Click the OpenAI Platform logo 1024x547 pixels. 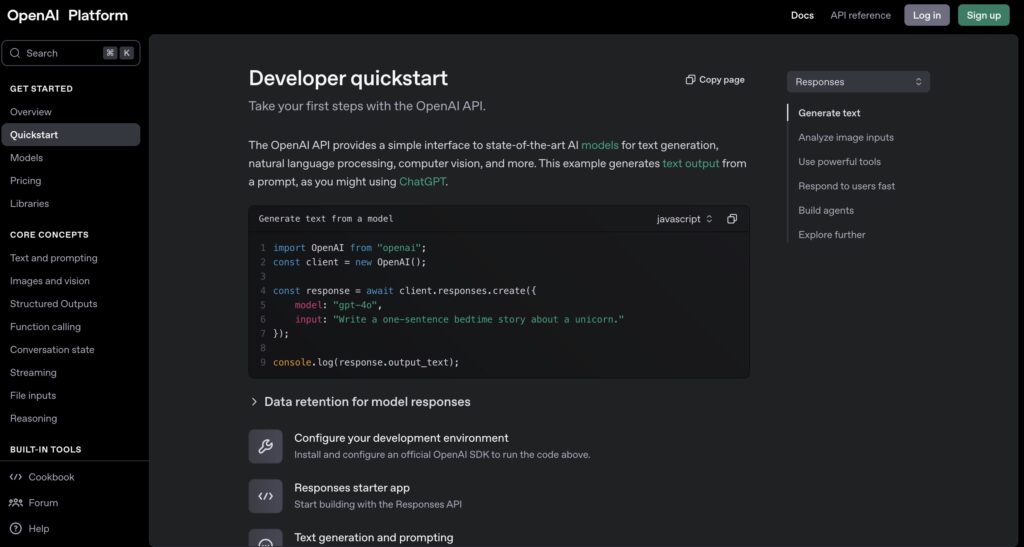click(67, 16)
